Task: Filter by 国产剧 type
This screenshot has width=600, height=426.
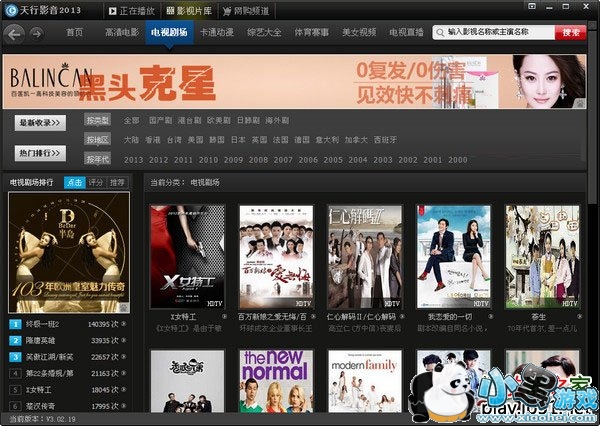Action: [160, 121]
